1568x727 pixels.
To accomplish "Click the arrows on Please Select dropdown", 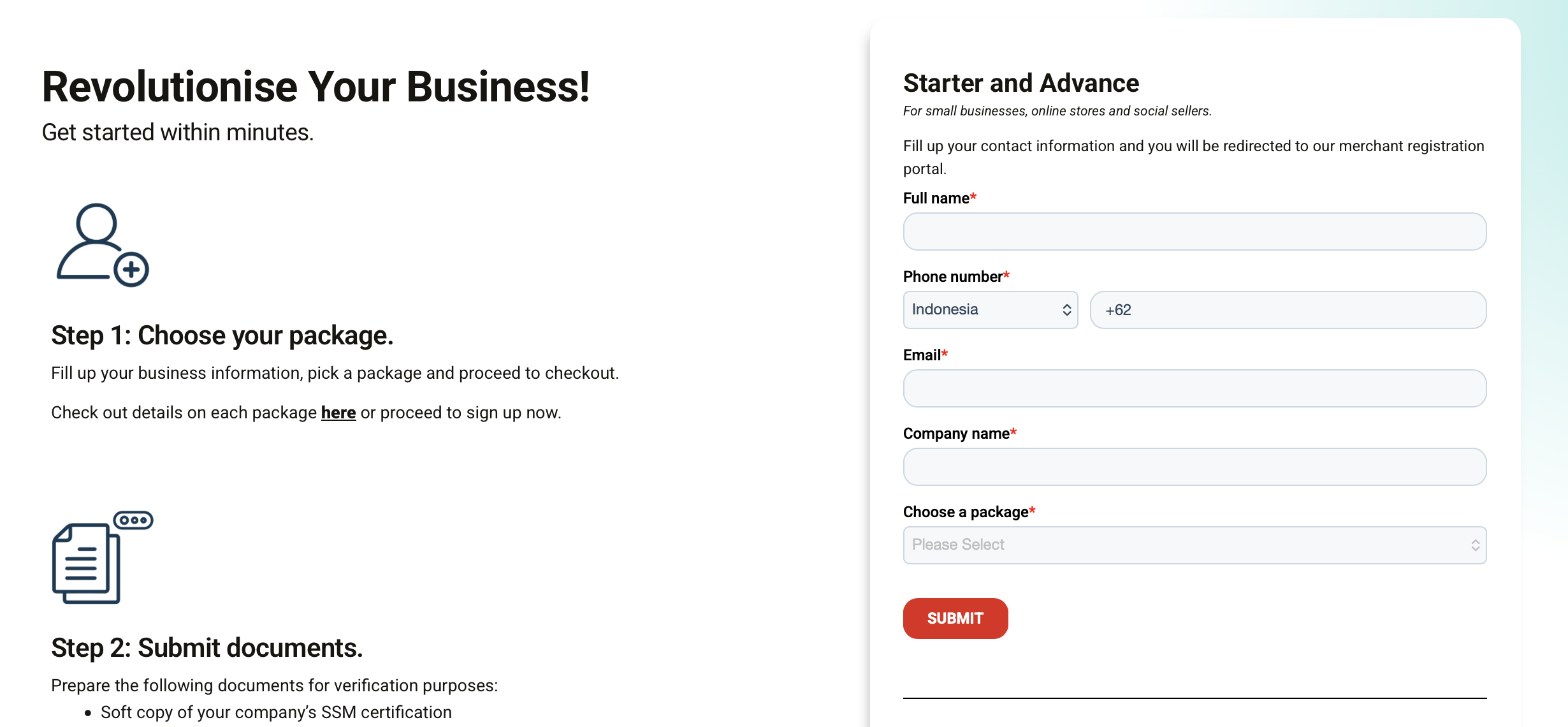I will [1475, 545].
